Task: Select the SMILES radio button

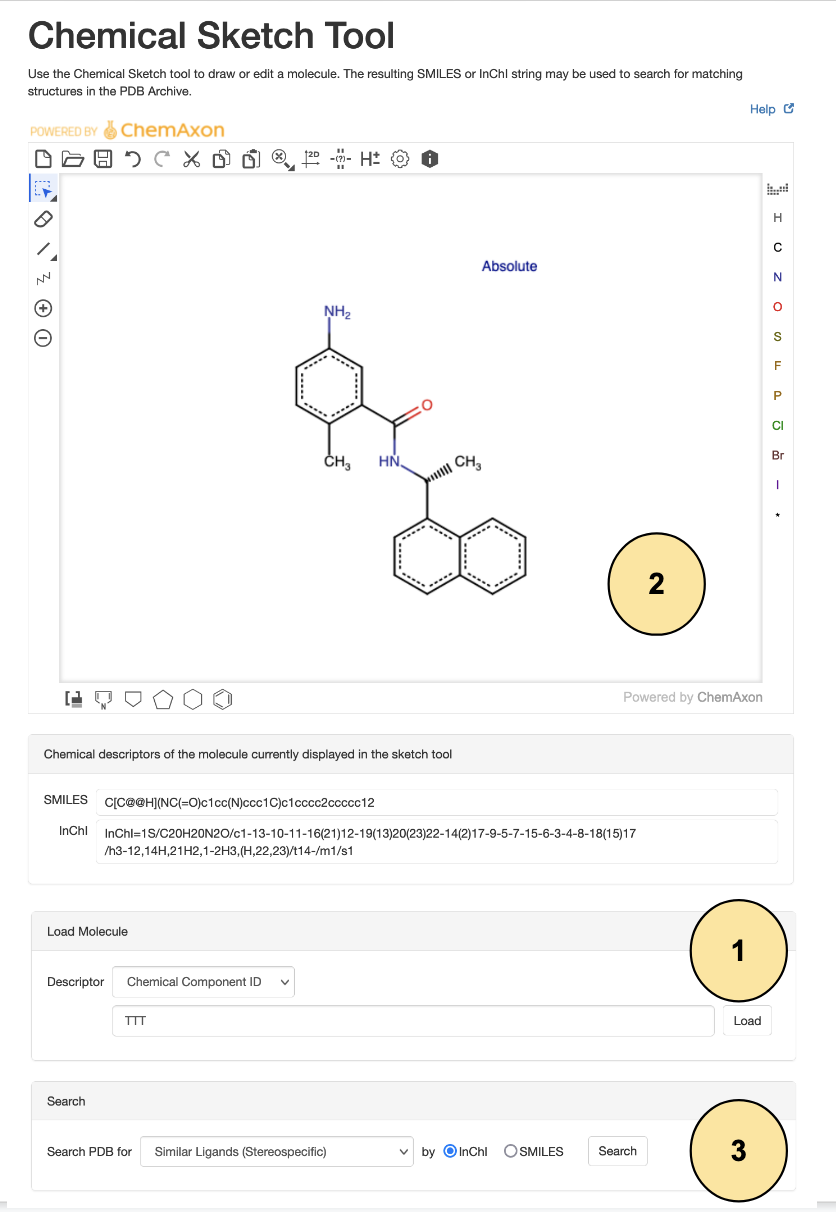Action: [511, 1151]
